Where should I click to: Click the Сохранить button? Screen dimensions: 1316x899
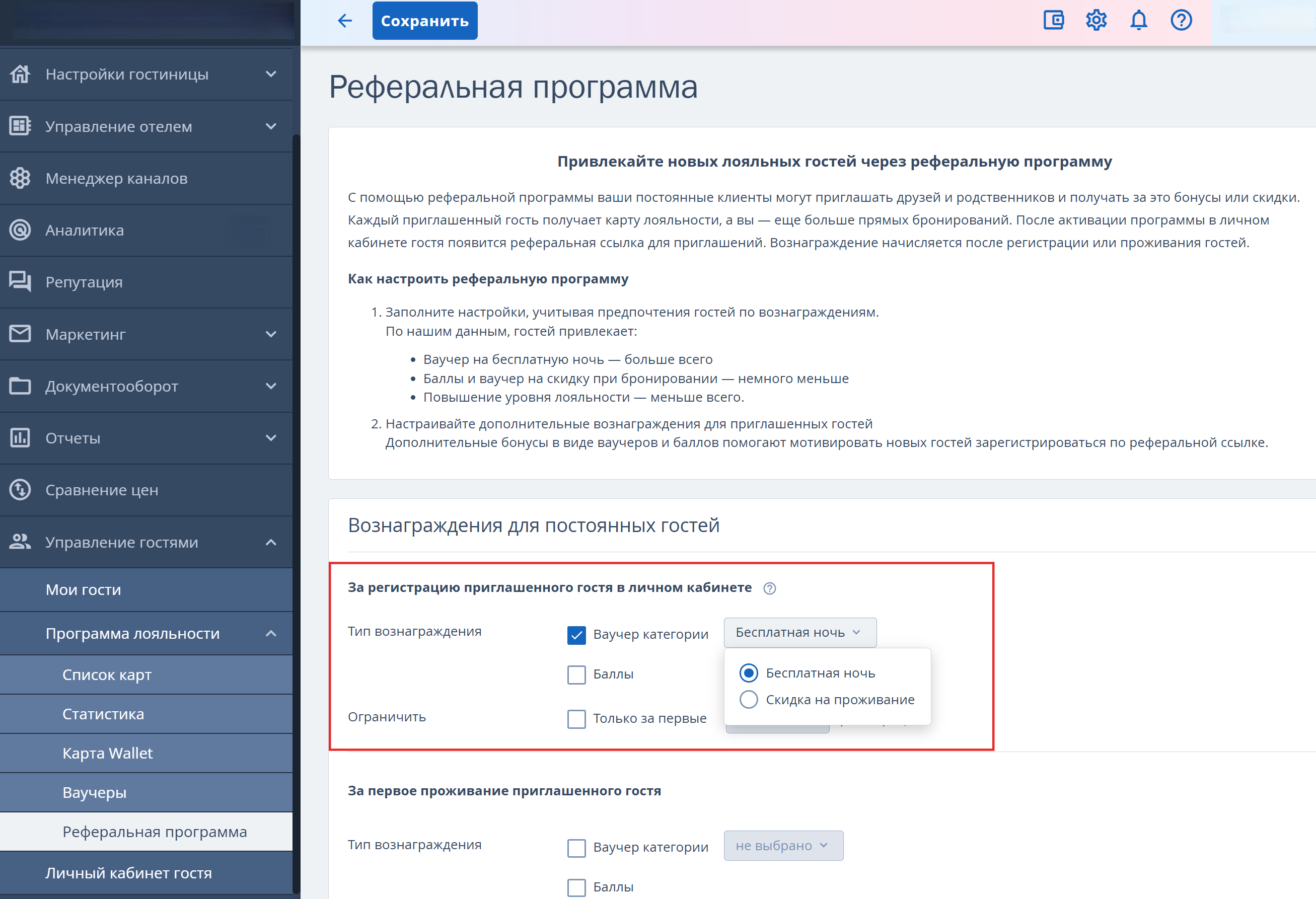(x=425, y=21)
